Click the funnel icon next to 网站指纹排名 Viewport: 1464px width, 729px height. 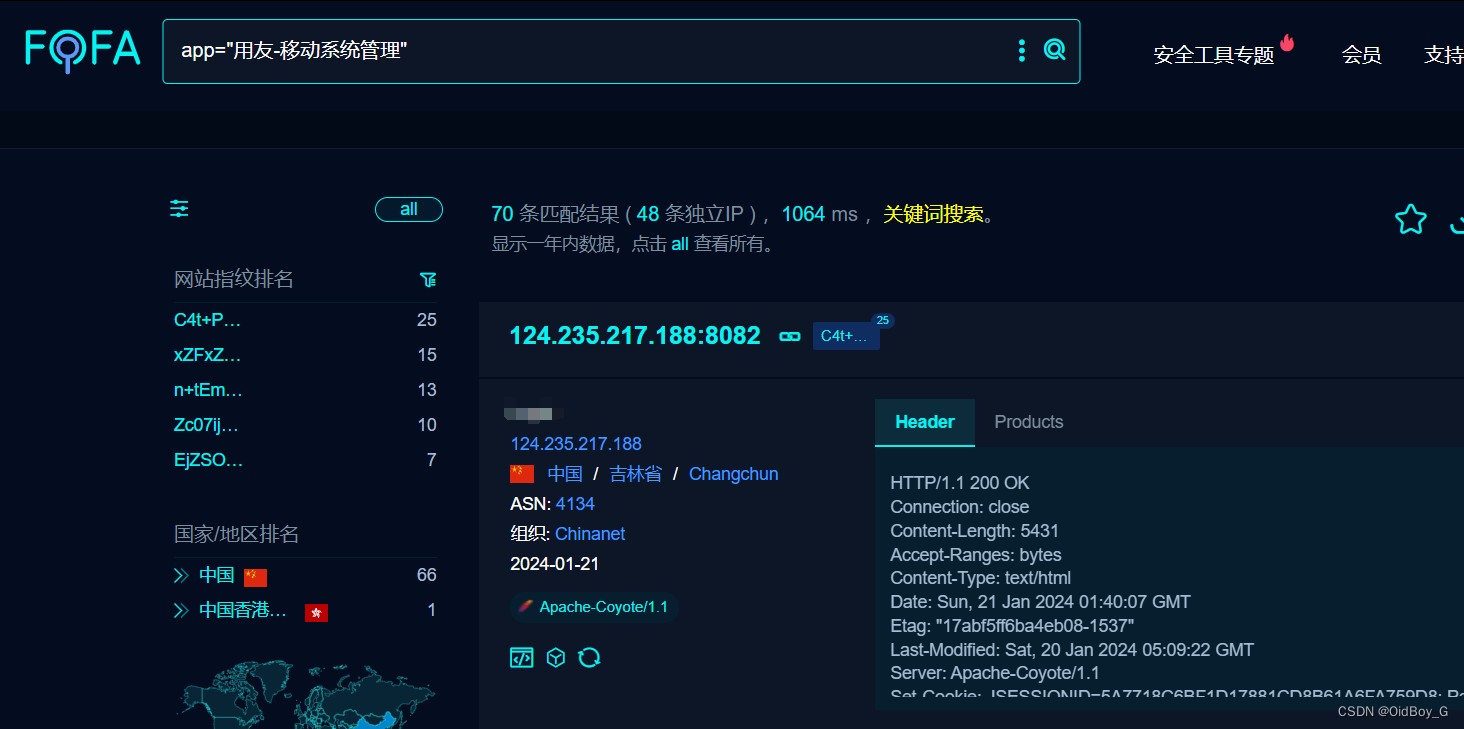428,280
